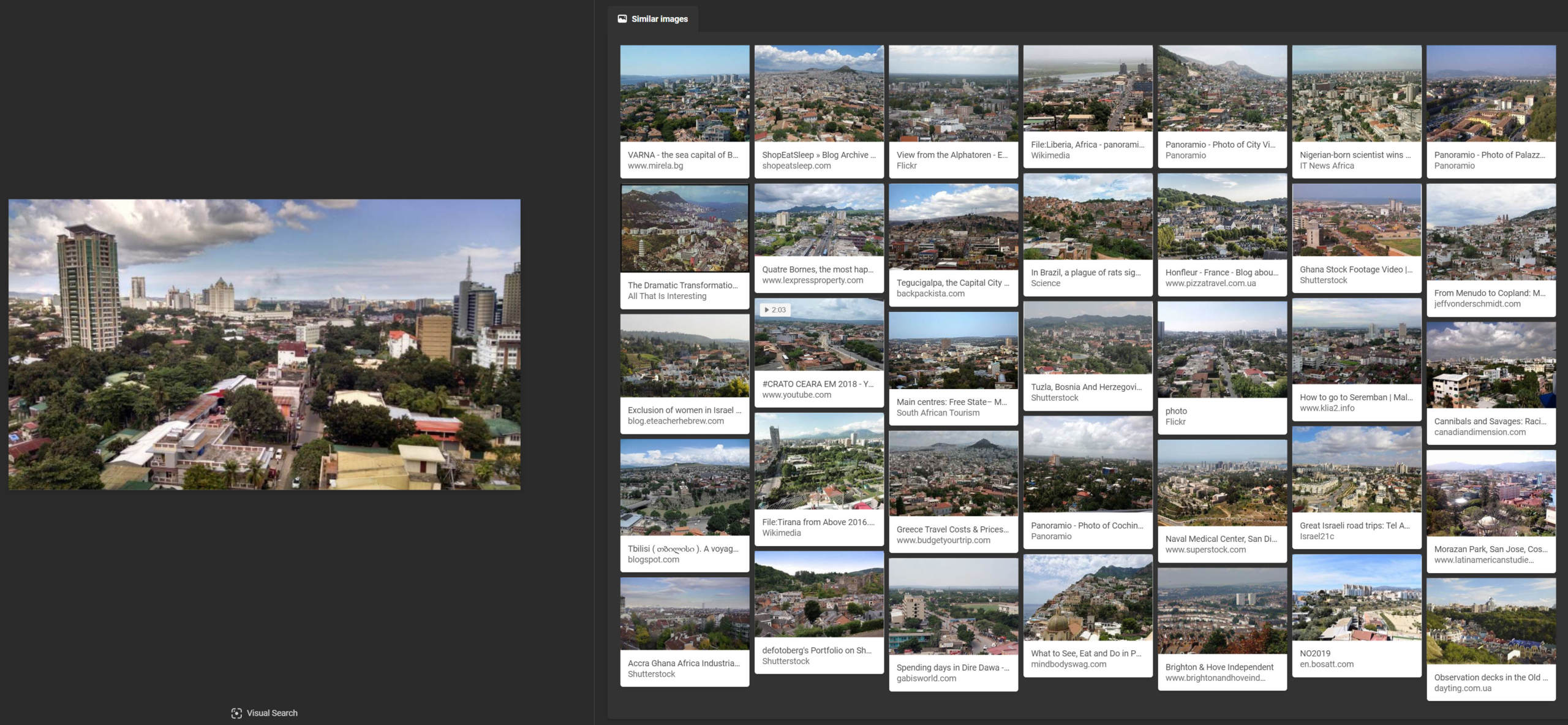Click the shopeatsleep.com source link
Viewport: 1568px width, 725px height.
(796, 165)
